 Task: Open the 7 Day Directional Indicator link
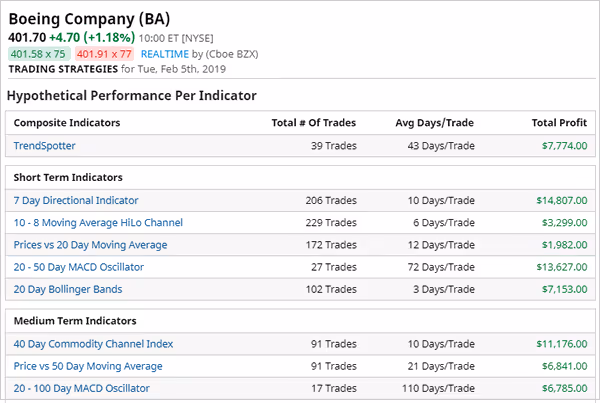pos(76,201)
